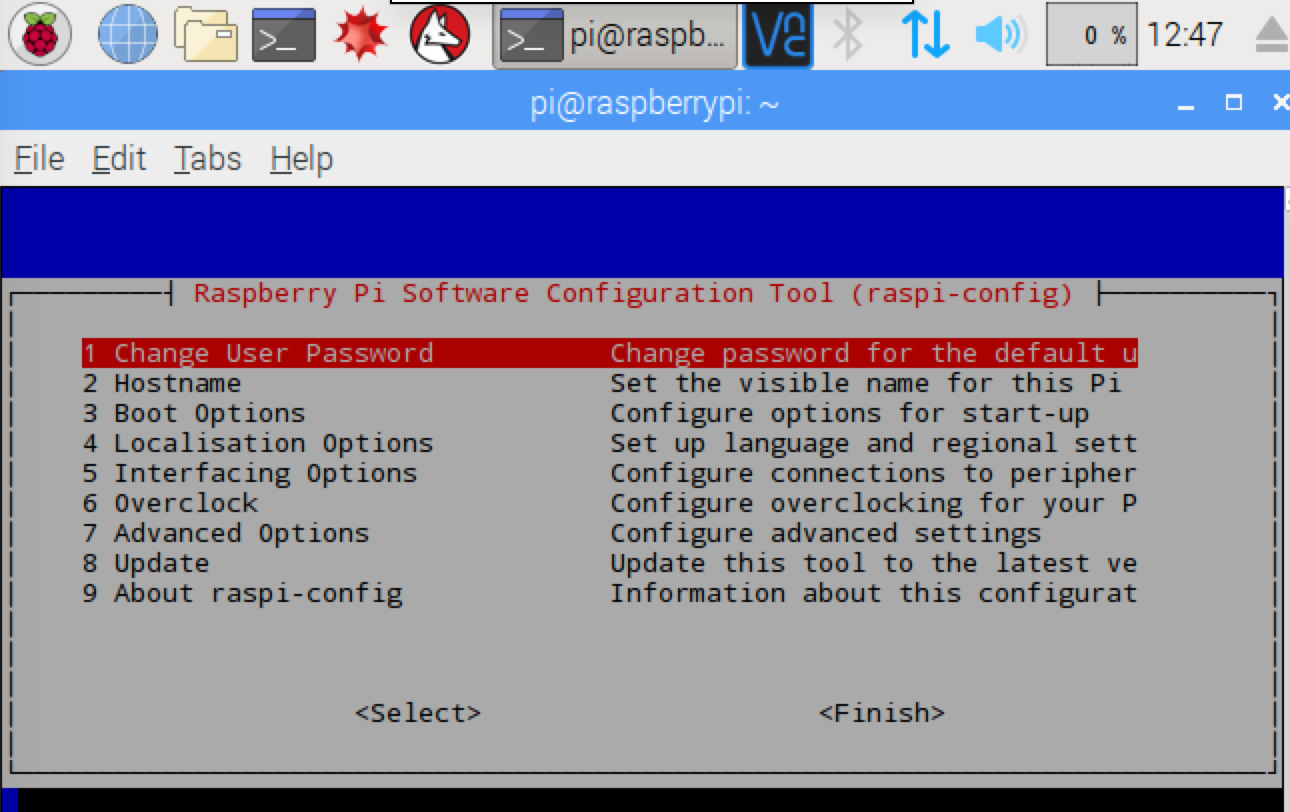Click the eject icon in the panel
Viewport: 1290px width, 812px height.
click(1270, 36)
